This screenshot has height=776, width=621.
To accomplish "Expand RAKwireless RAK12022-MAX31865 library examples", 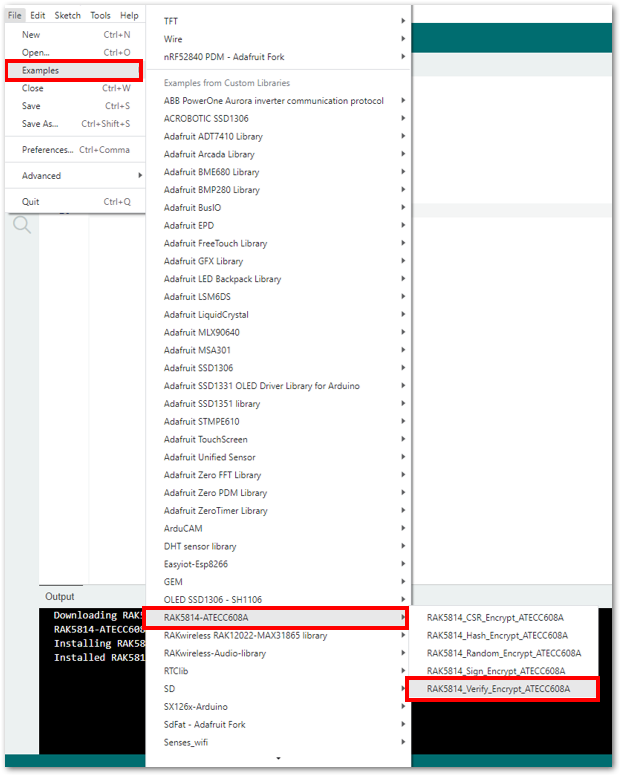I will tap(279, 635).
